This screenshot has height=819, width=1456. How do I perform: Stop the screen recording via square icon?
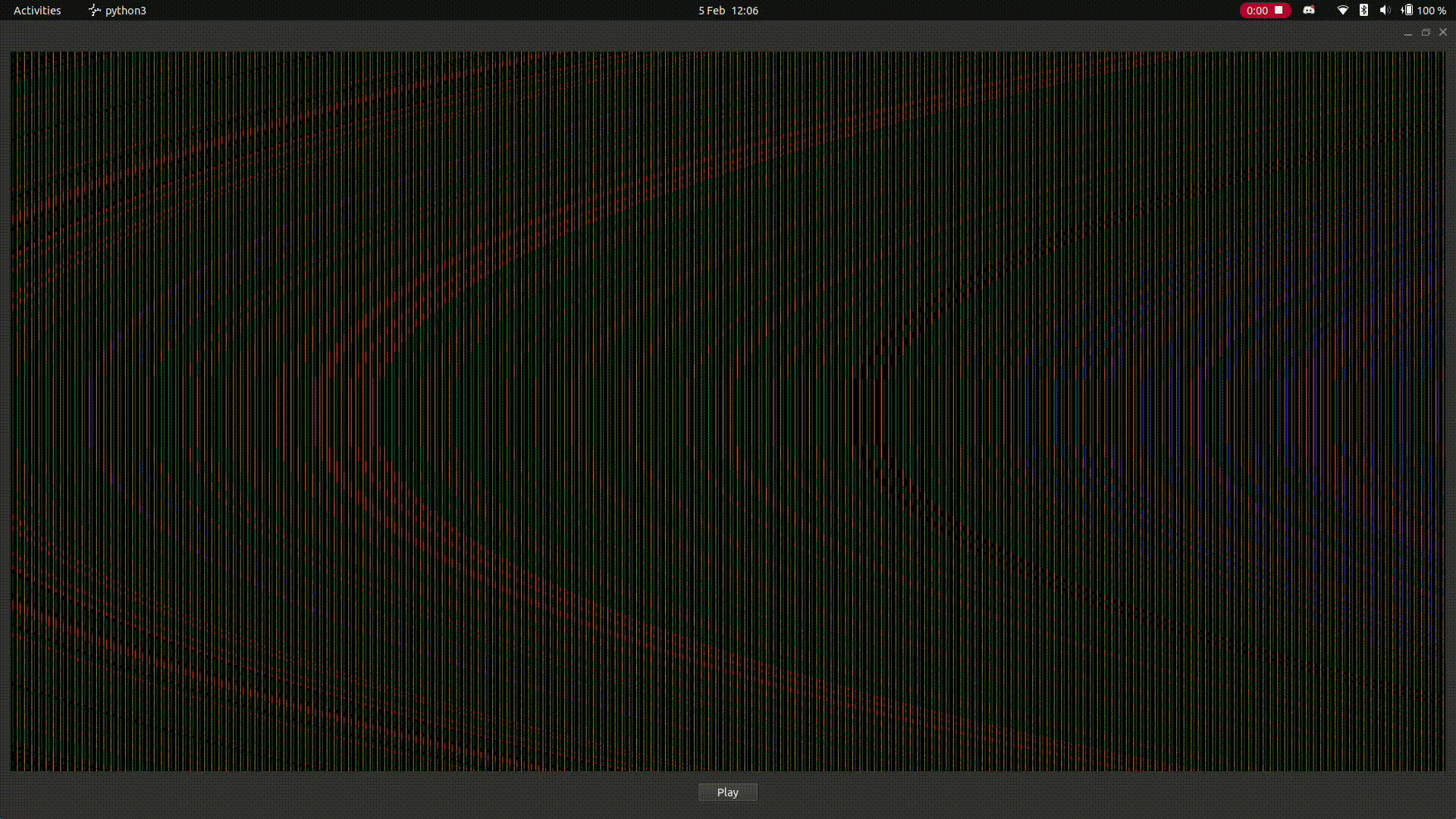pyautogui.click(x=1279, y=10)
